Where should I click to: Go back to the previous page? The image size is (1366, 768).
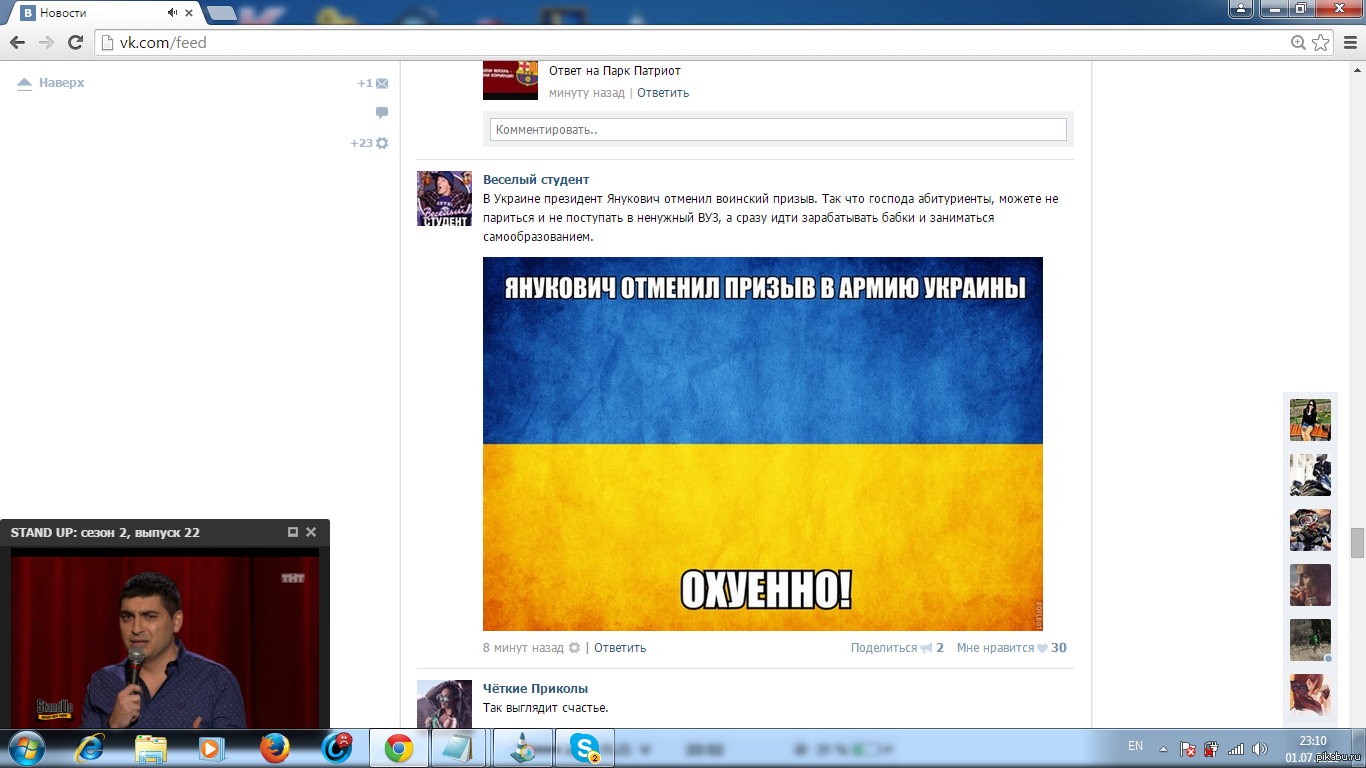coord(17,42)
